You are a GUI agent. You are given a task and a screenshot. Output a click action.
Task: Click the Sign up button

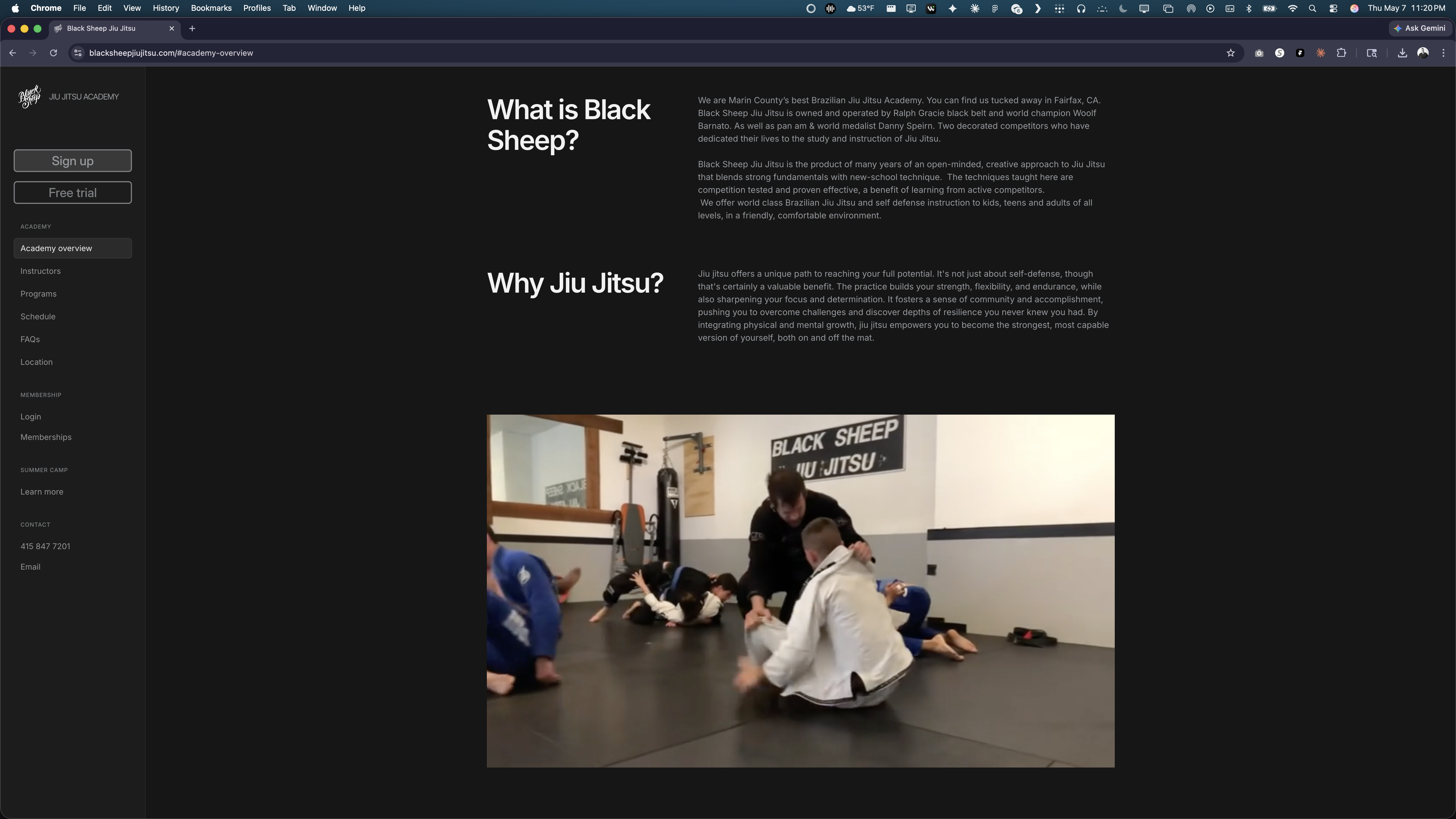pyautogui.click(x=72, y=160)
